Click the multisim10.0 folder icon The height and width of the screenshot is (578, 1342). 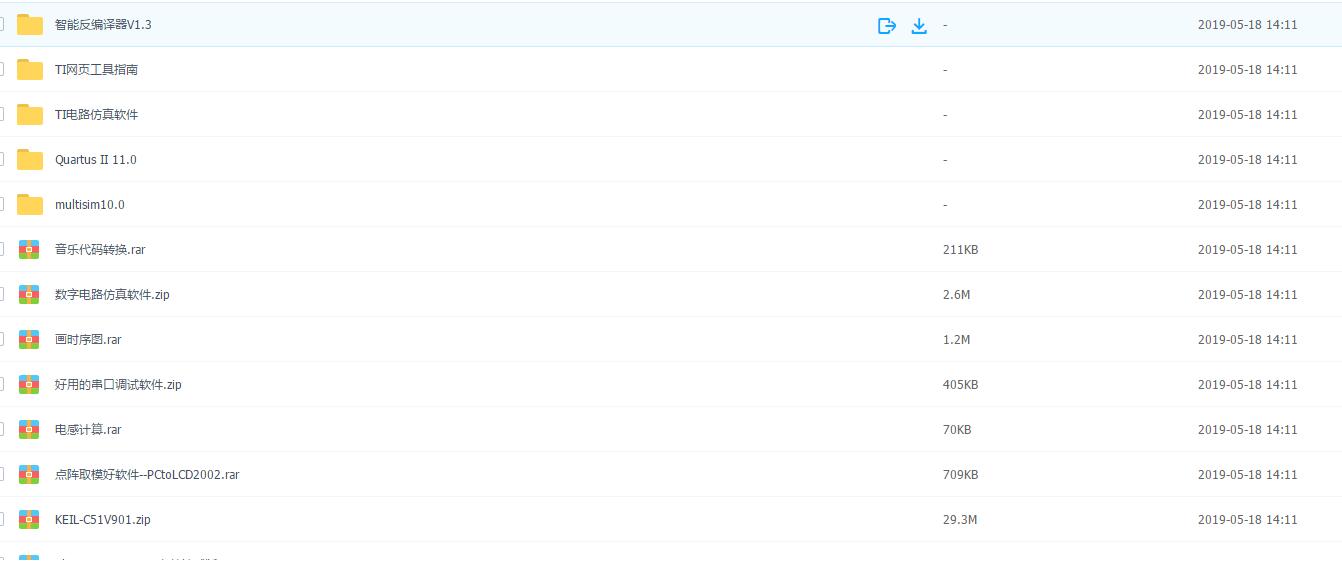tap(30, 205)
